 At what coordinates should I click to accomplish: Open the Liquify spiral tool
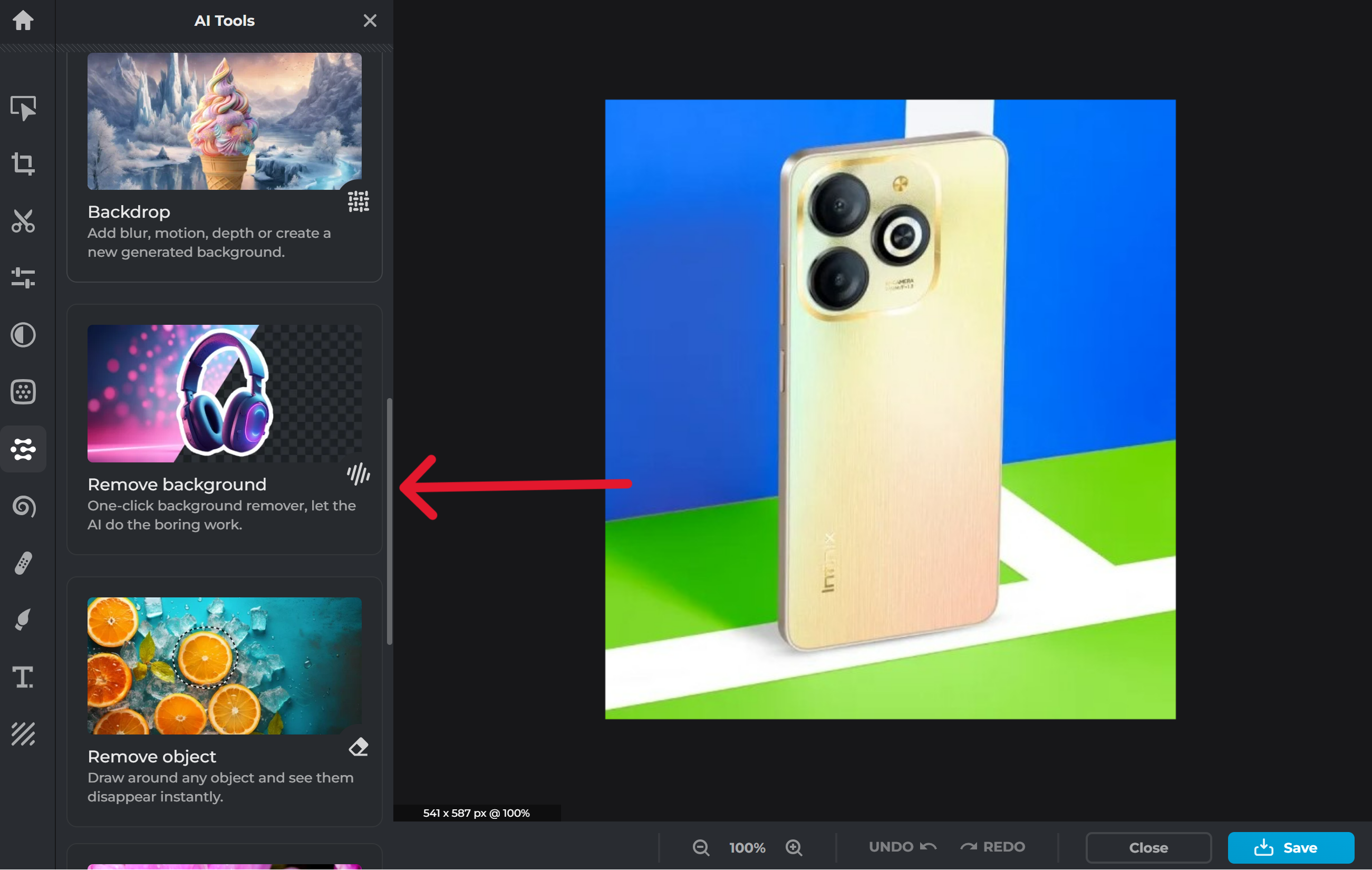tap(23, 507)
